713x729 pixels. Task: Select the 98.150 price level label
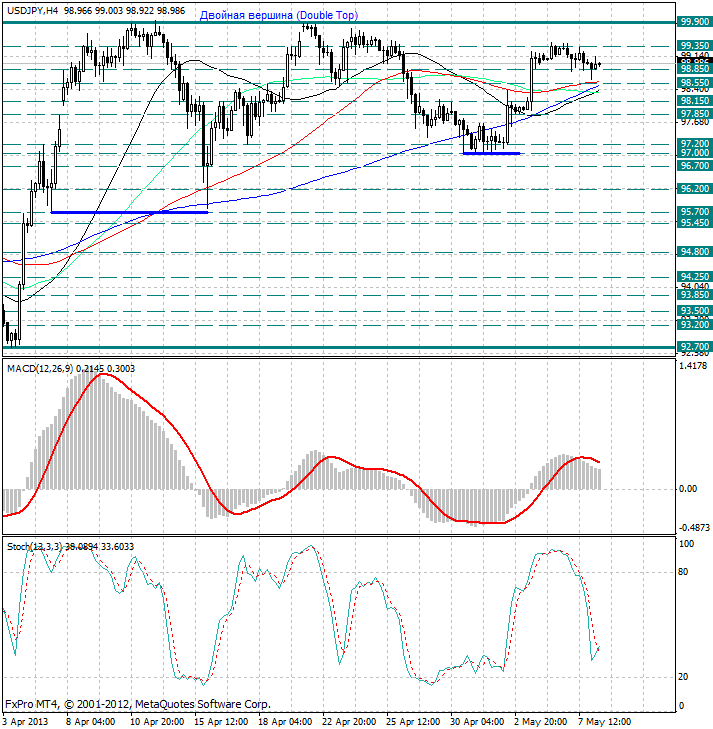coord(695,101)
